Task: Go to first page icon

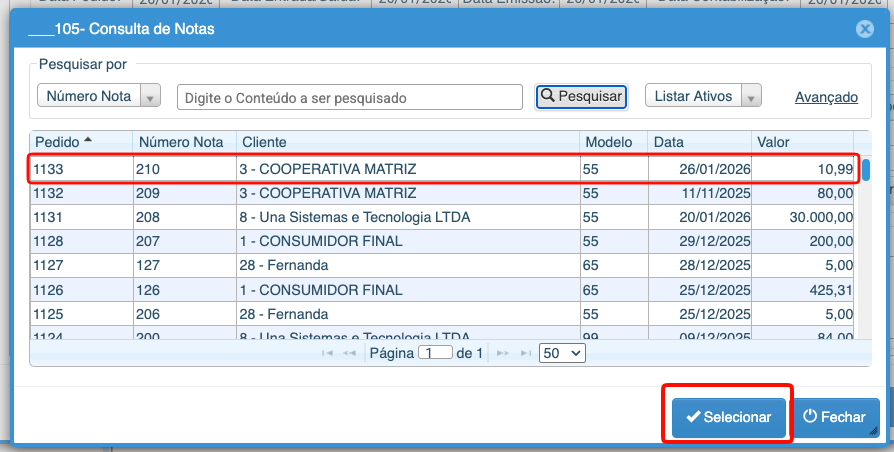Action: (x=326, y=354)
